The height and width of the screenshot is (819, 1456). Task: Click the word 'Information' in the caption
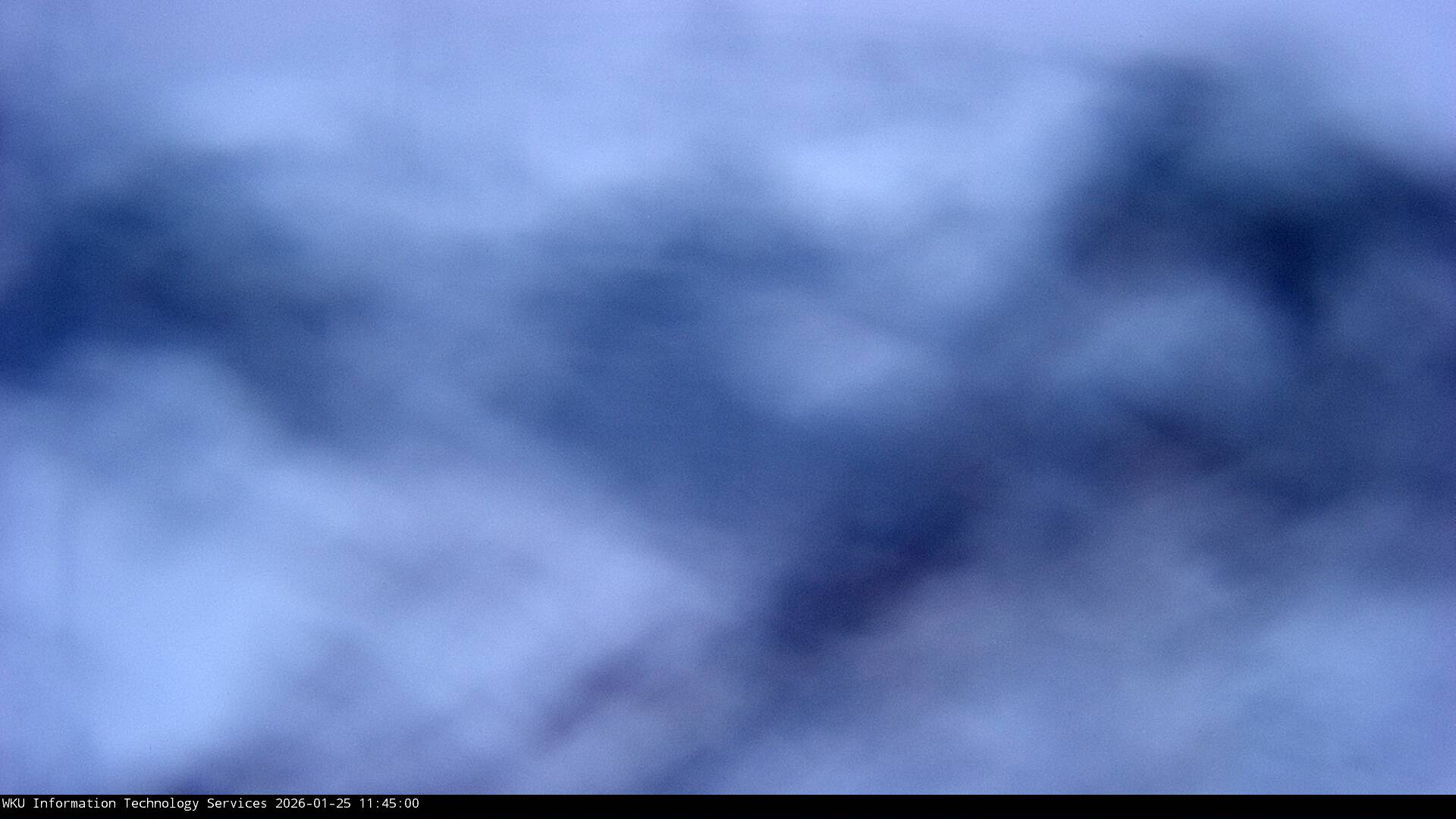point(74,804)
